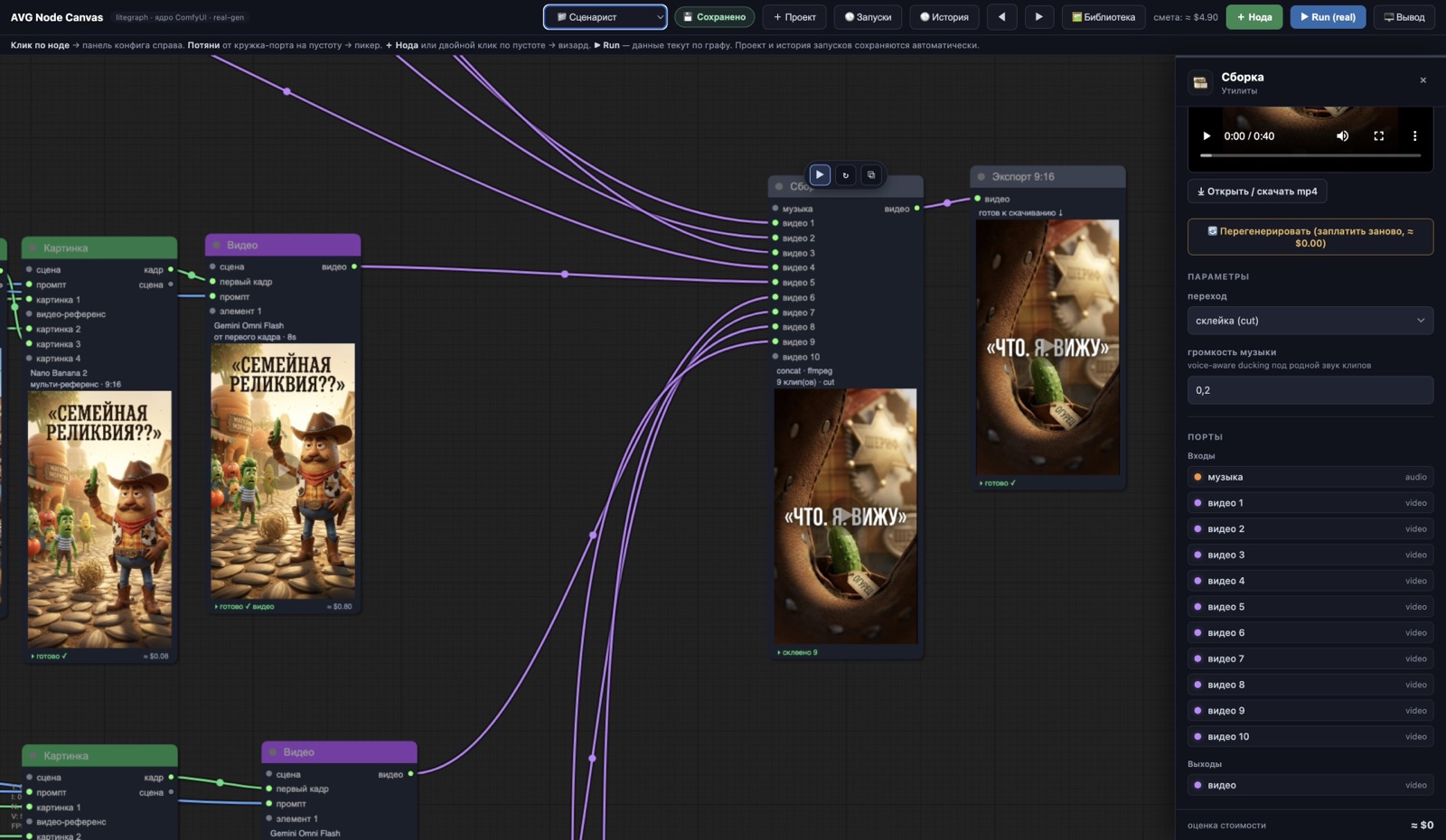The height and width of the screenshot is (840, 1446).
Task: Click Открыть / скачать mp4 button
Action: [x=1257, y=191]
